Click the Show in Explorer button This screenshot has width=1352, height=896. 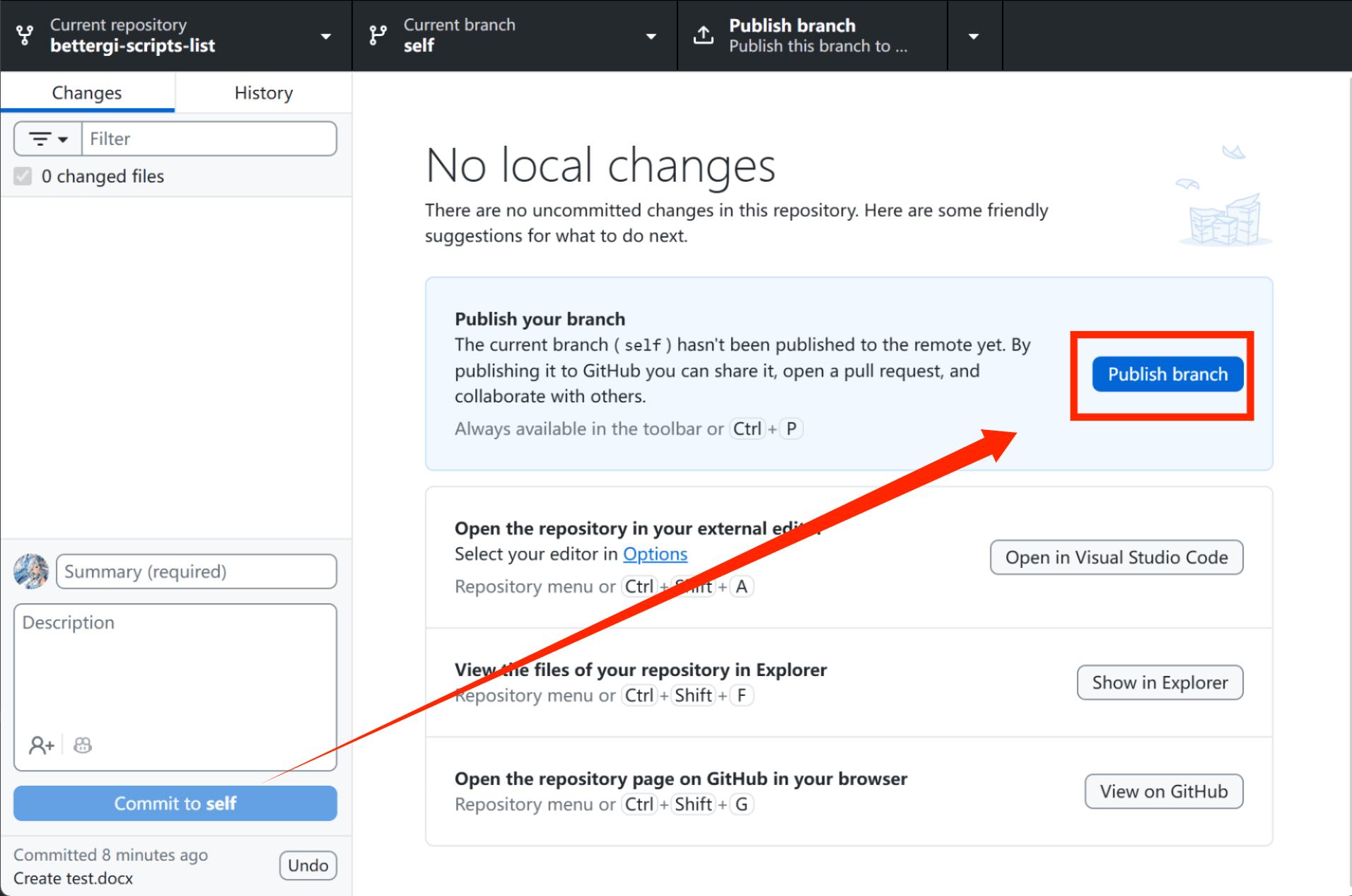click(1160, 682)
